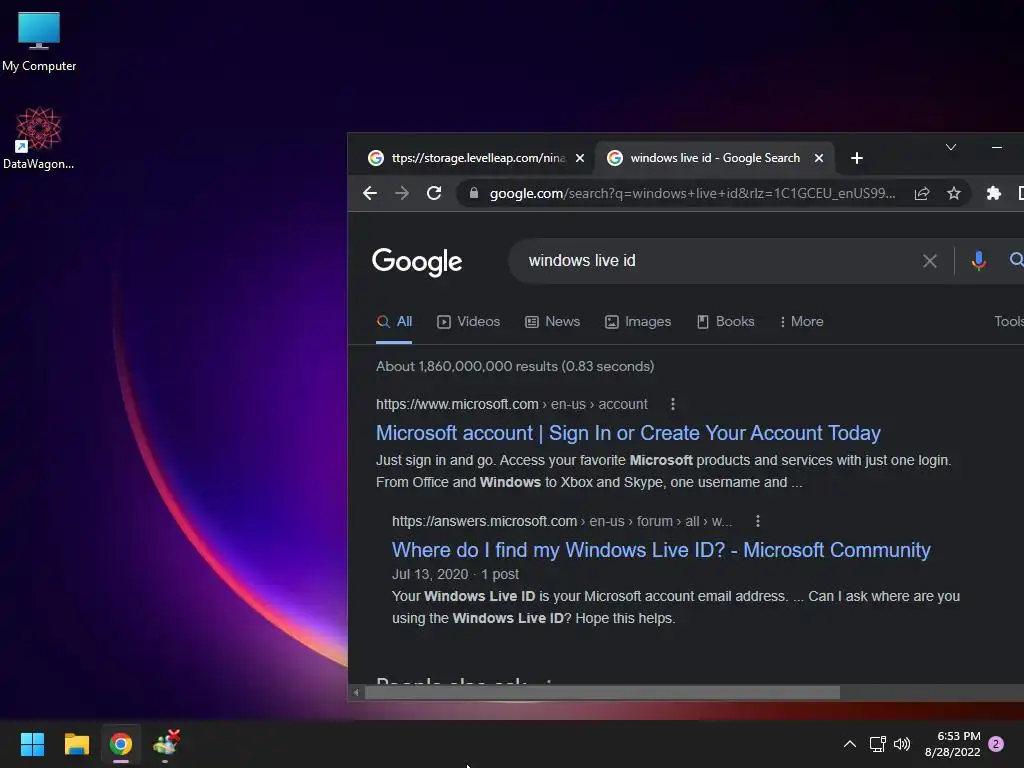Click the Google logo
The image size is (1024, 768).
click(417, 262)
